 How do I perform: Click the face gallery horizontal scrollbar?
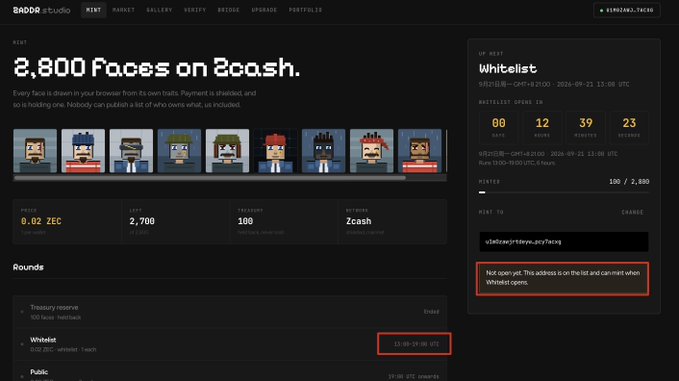[x=210, y=178]
